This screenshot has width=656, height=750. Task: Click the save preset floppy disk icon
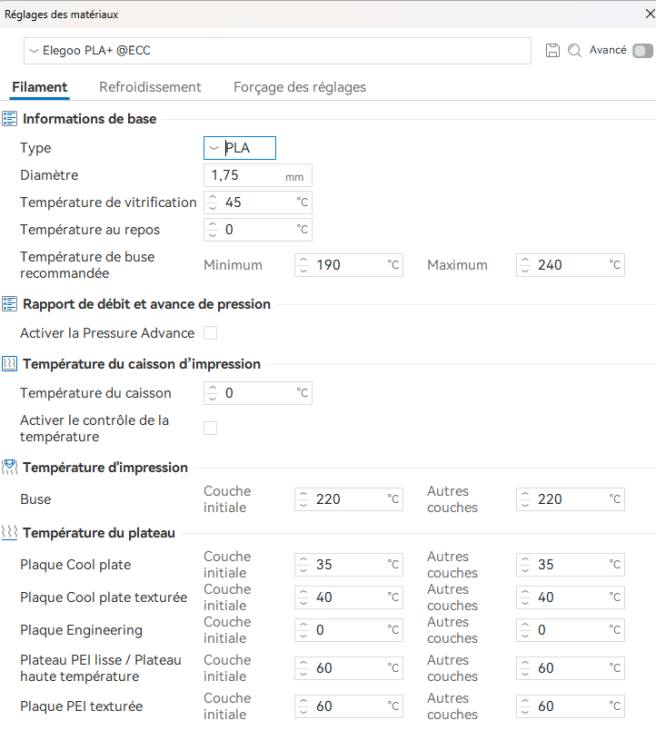553,50
